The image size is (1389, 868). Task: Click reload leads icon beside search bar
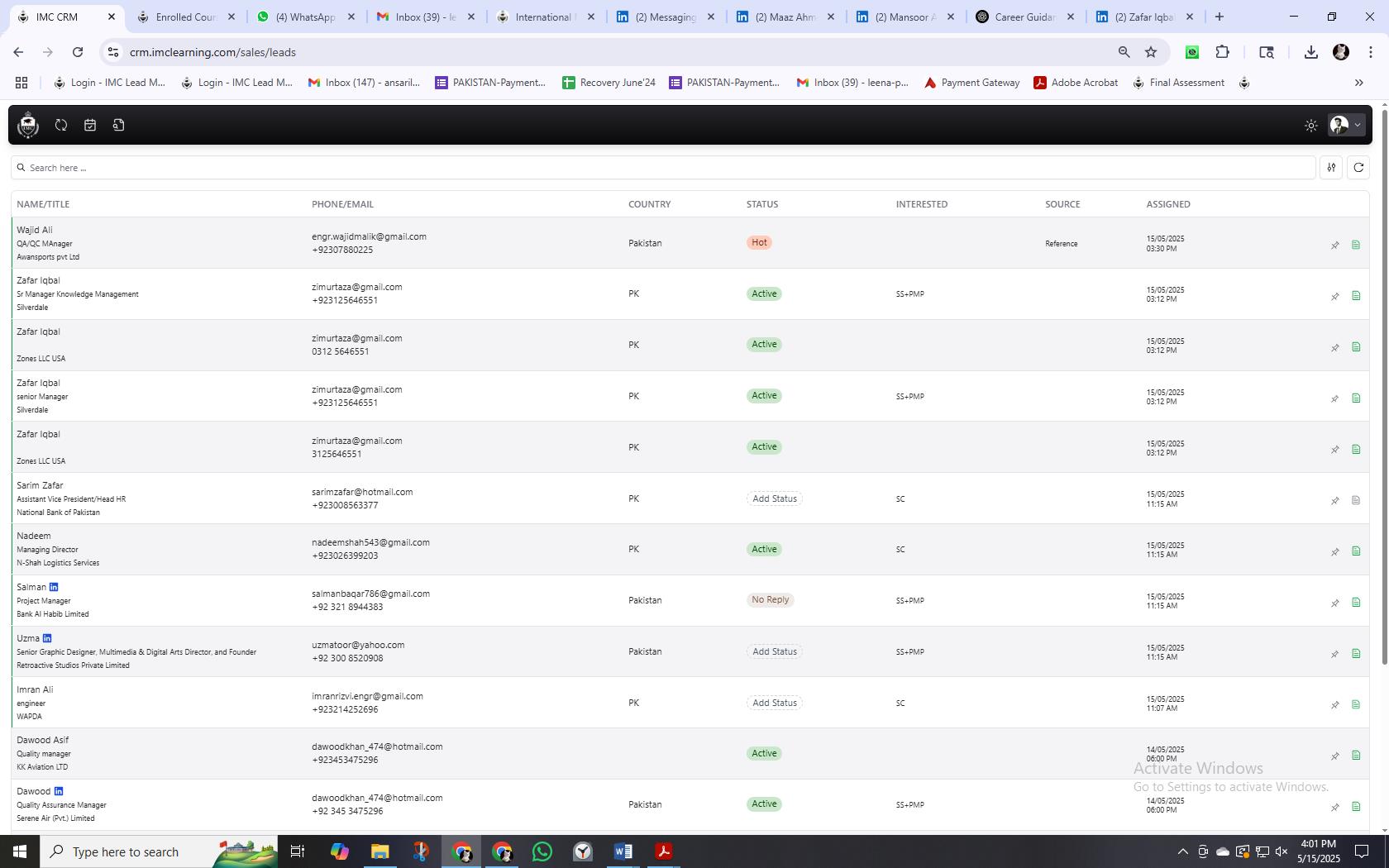[1358, 168]
